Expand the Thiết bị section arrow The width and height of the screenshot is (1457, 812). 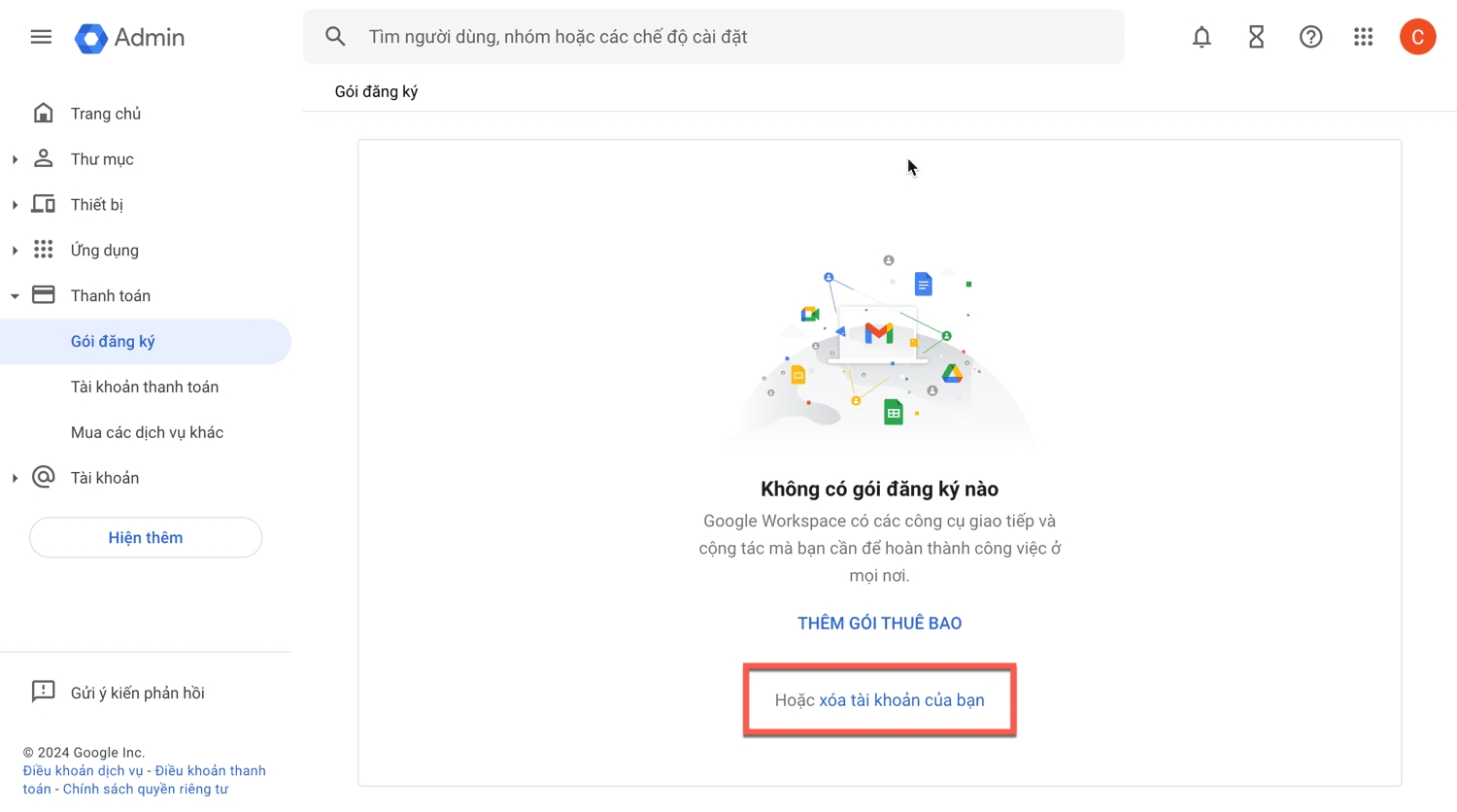coord(15,205)
